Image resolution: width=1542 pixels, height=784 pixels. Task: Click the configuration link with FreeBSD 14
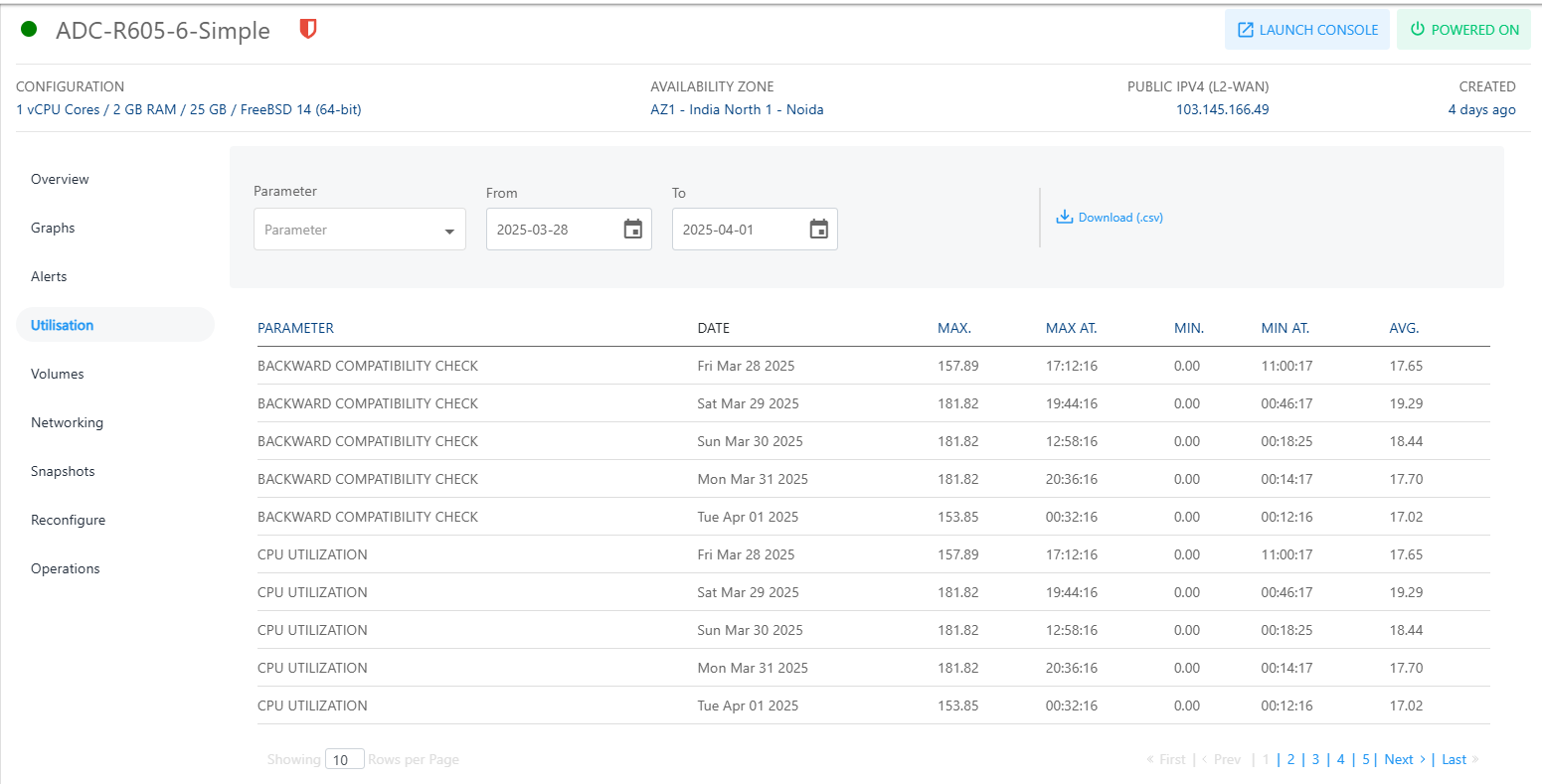[x=189, y=110]
